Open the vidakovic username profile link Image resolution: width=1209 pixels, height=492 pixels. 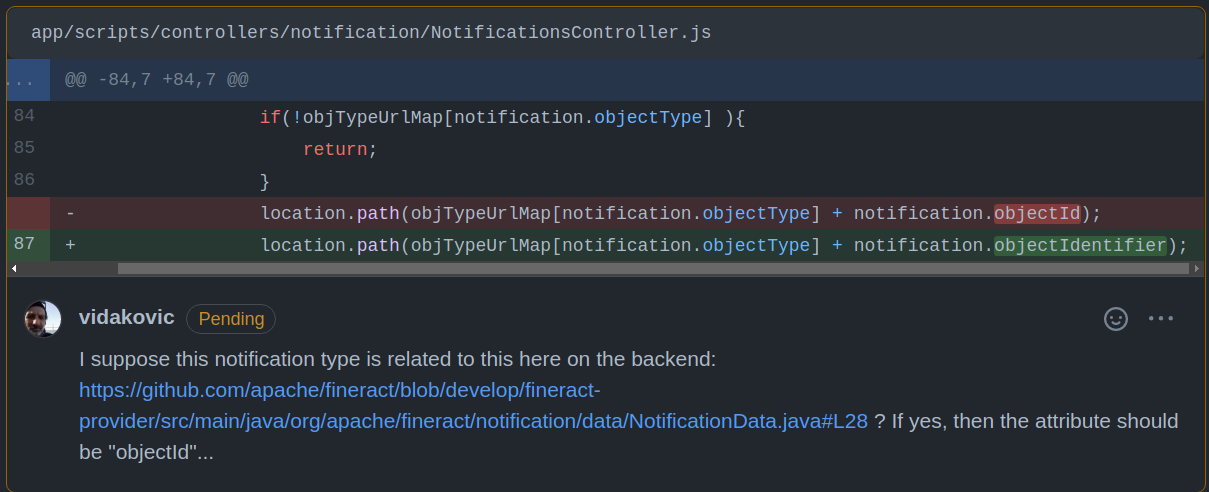[127, 318]
